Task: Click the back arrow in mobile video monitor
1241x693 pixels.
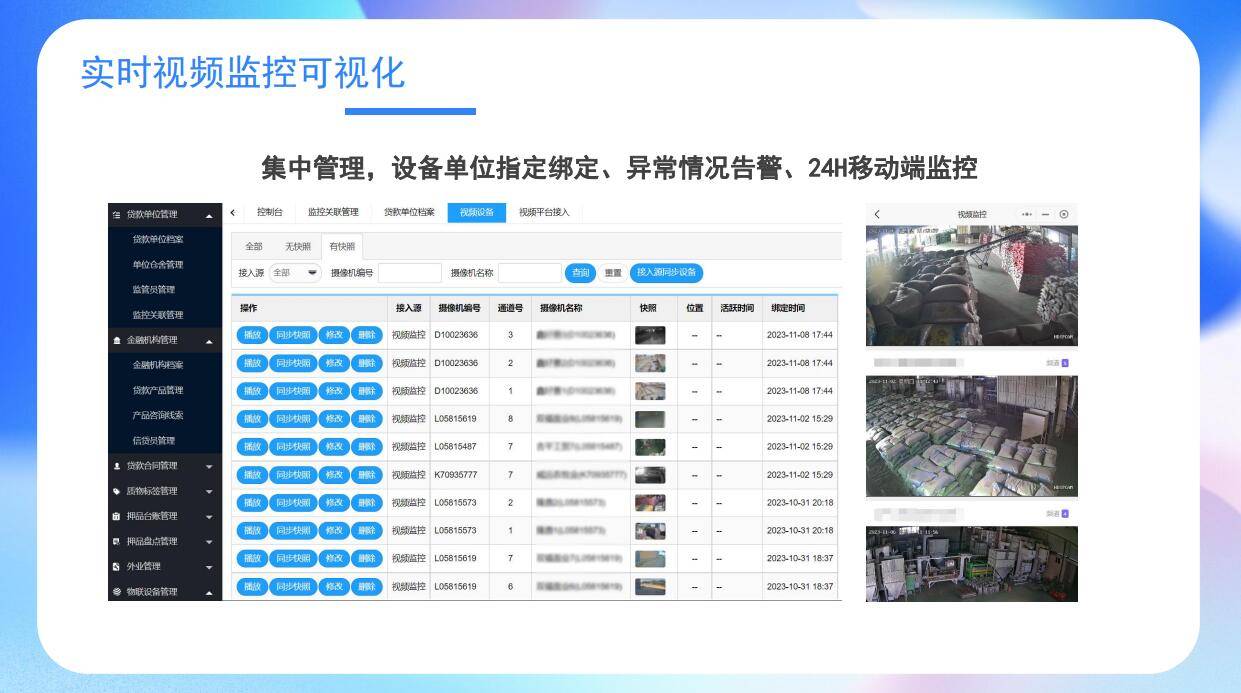Action: [877, 214]
